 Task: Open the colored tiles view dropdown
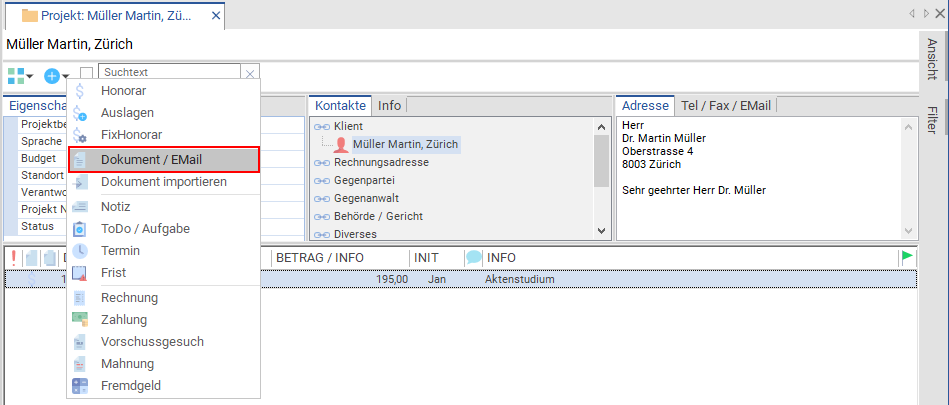coord(20,76)
